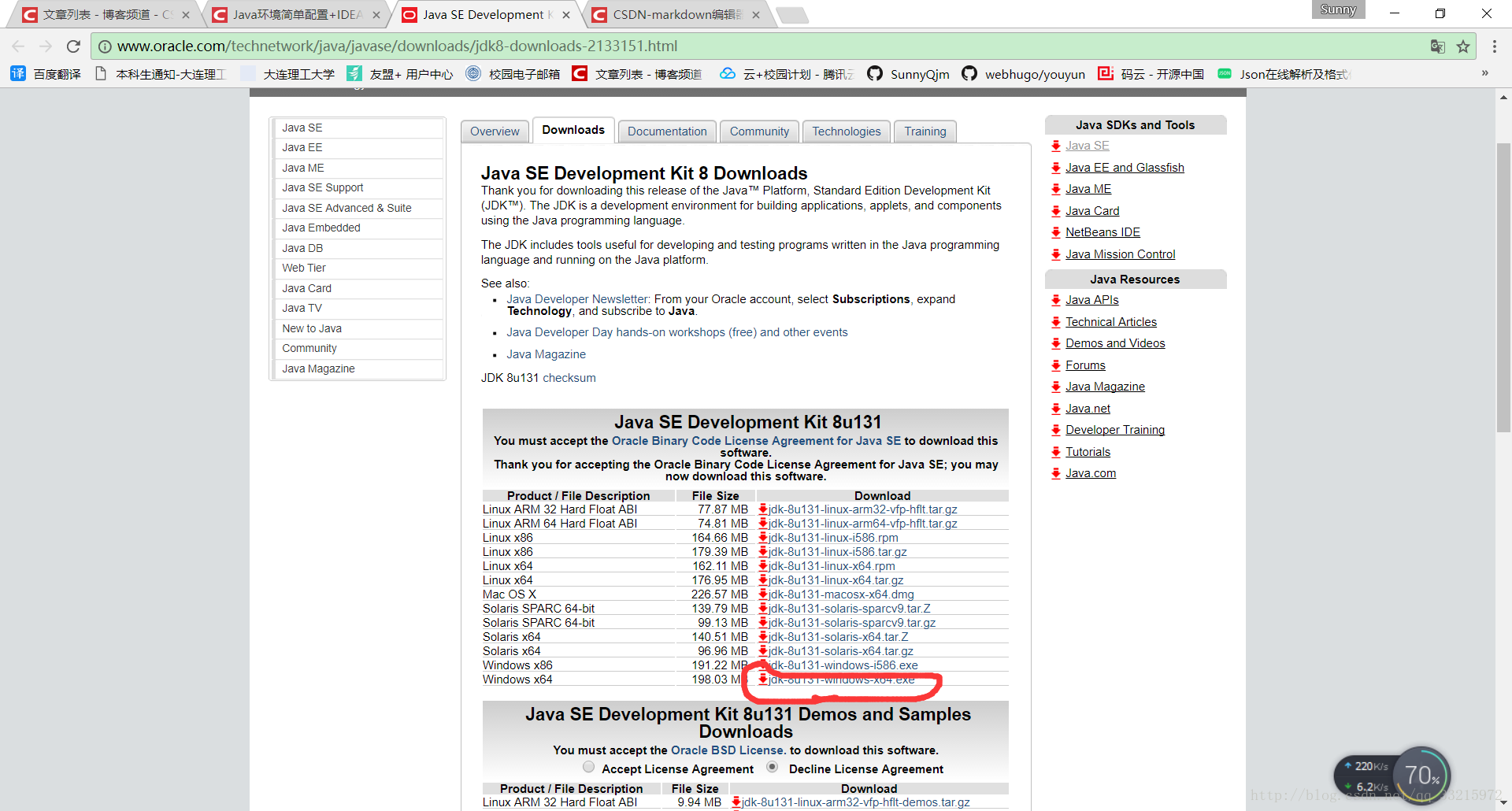1512x811 pixels.
Task: Open the Chrome three-dot menu
Action: coord(1494,46)
